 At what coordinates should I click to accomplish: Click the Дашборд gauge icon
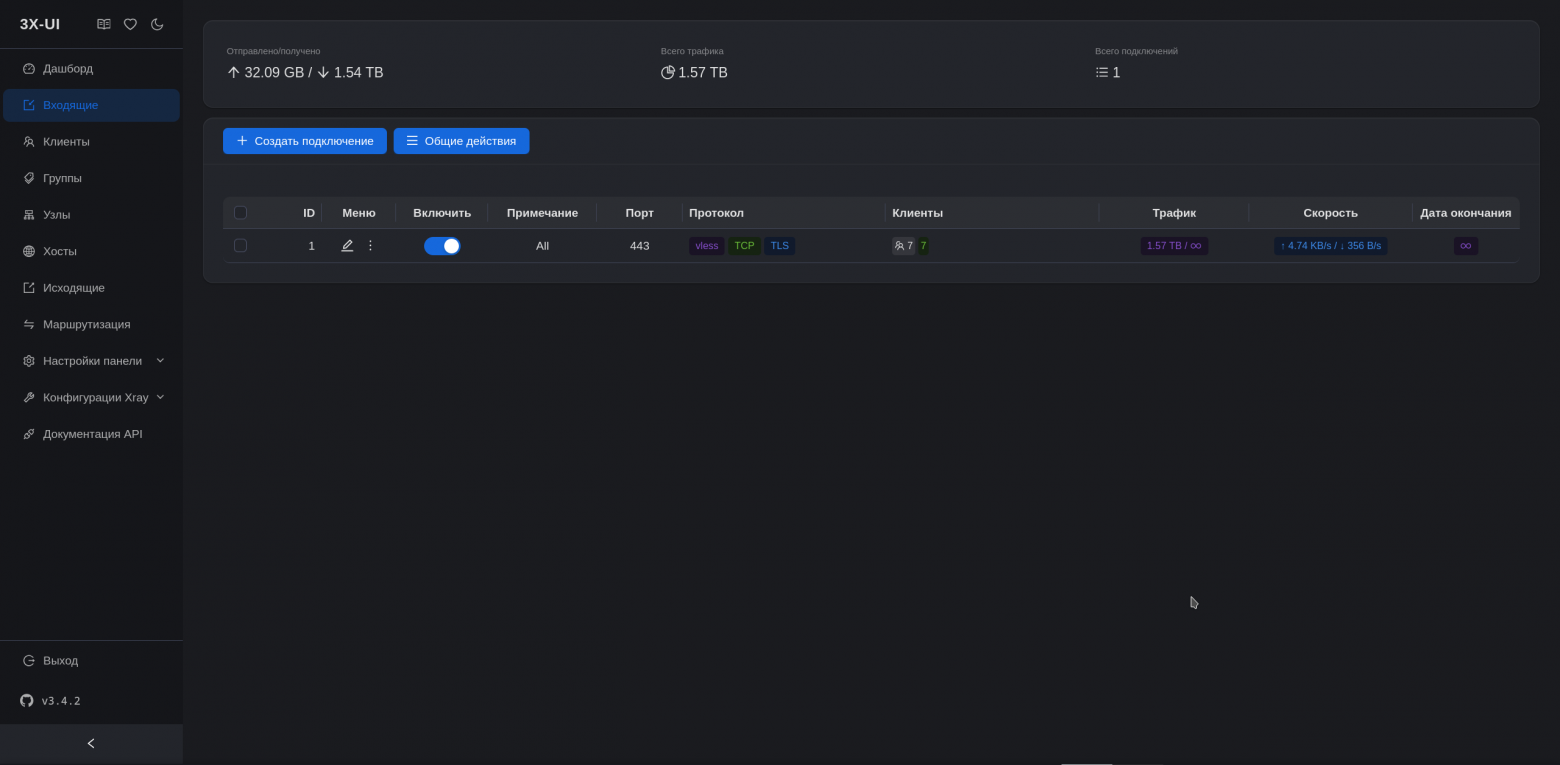pos(29,69)
